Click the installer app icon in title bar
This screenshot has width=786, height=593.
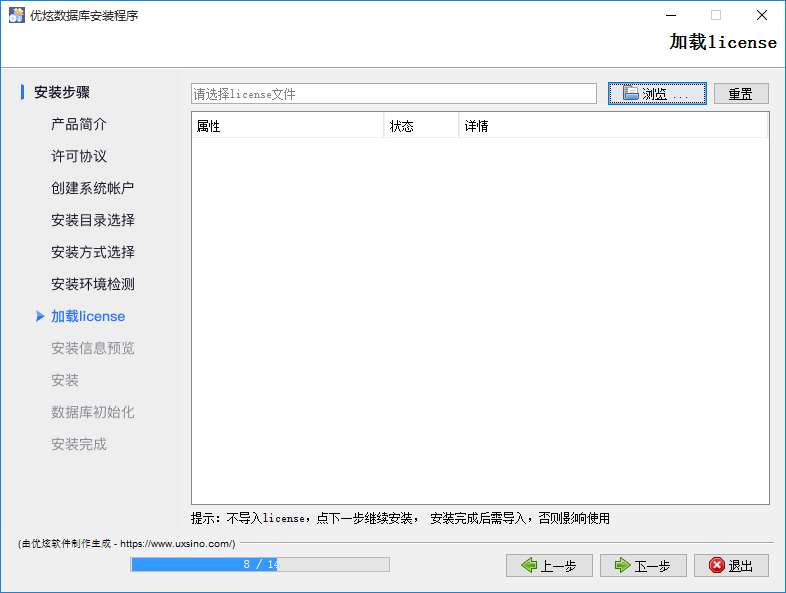click(x=16, y=16)
